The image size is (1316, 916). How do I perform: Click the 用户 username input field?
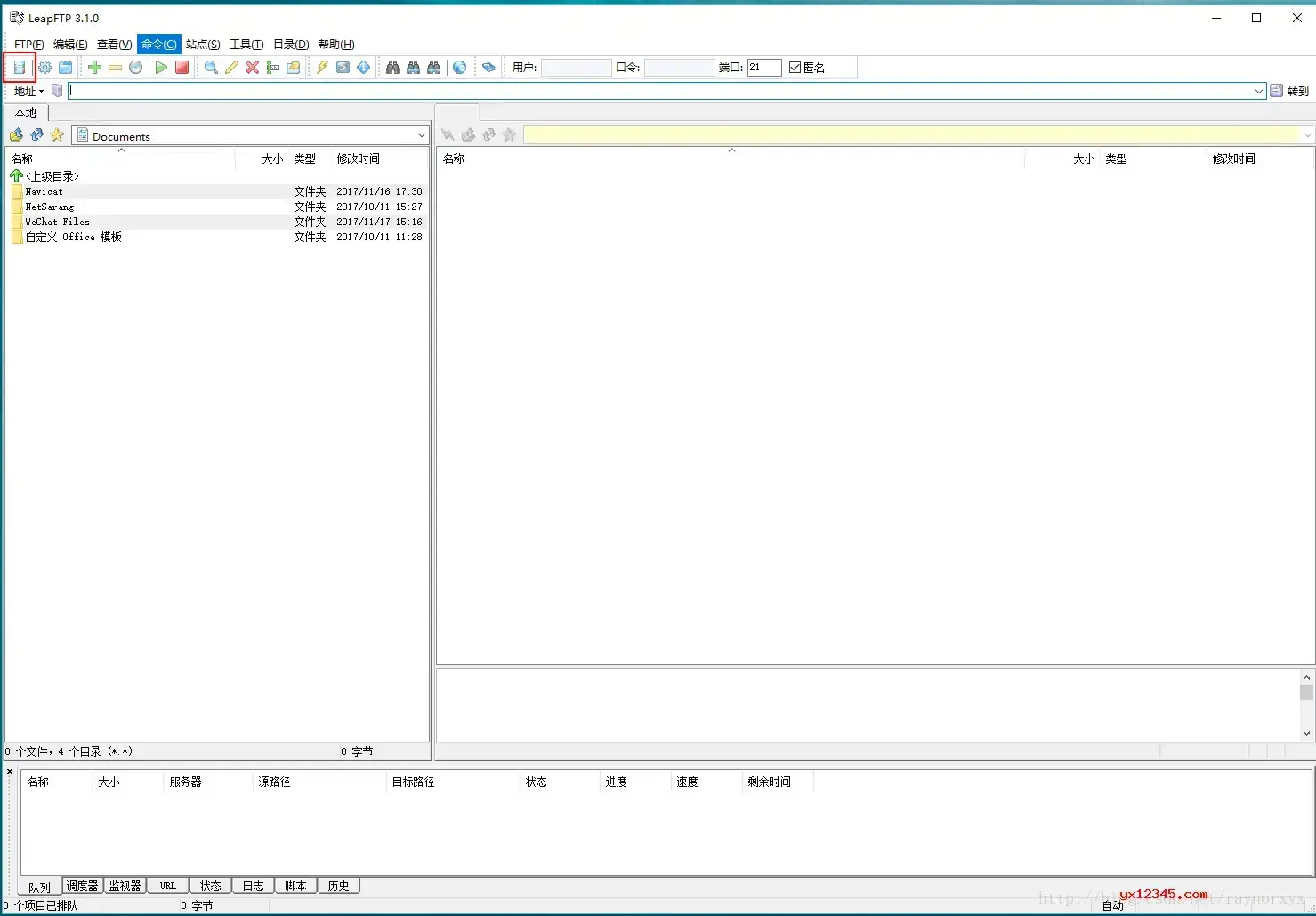click(576, 68)
